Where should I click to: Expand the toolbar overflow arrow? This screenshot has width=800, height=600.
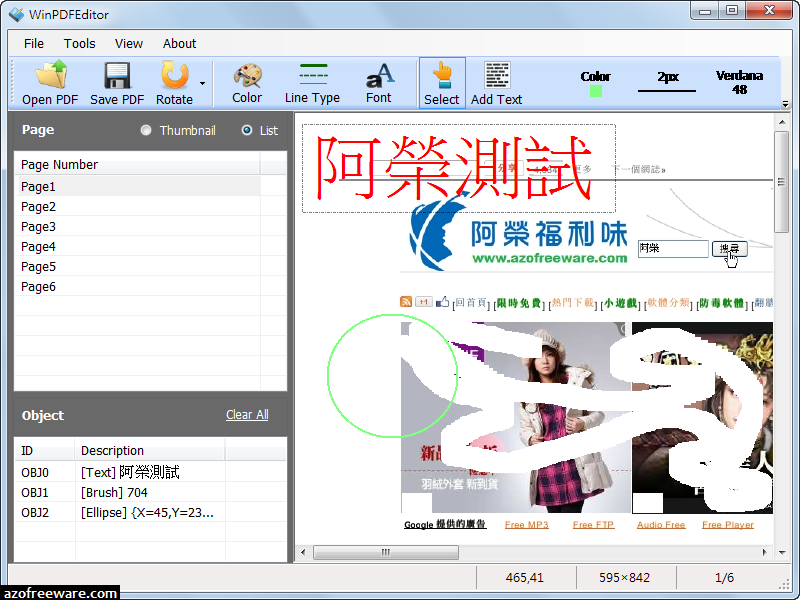pyautogui.click(x=785, y=104)
